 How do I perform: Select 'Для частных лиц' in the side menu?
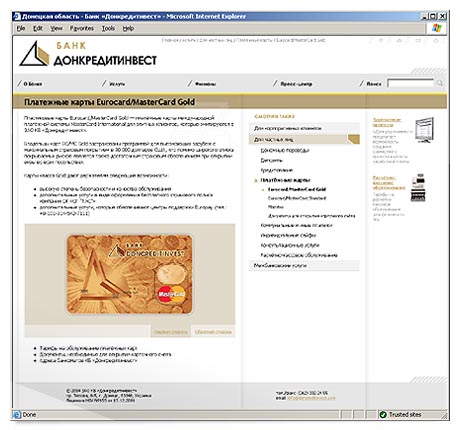[304, 139]
